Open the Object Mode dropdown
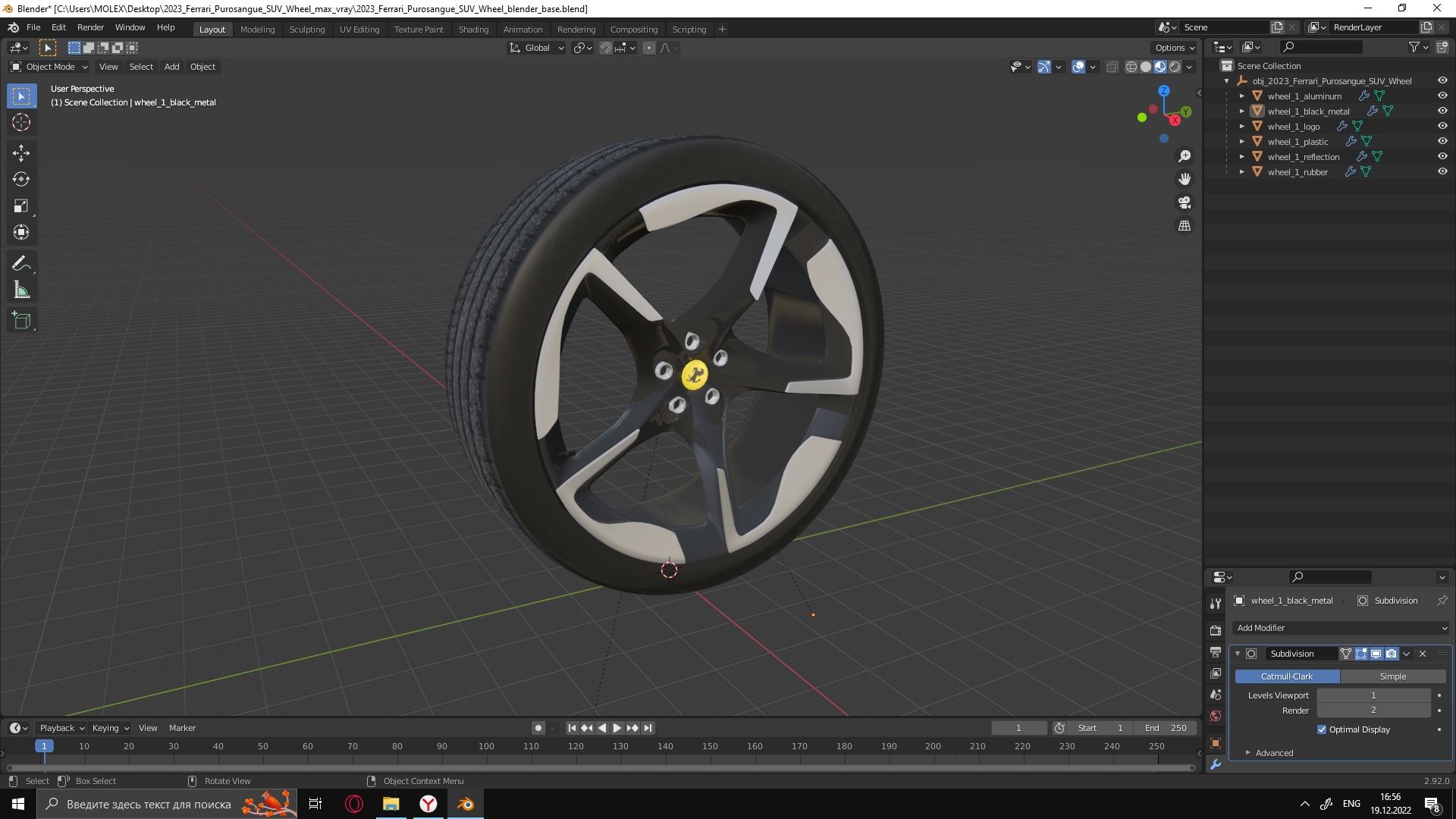 point(49,67)
